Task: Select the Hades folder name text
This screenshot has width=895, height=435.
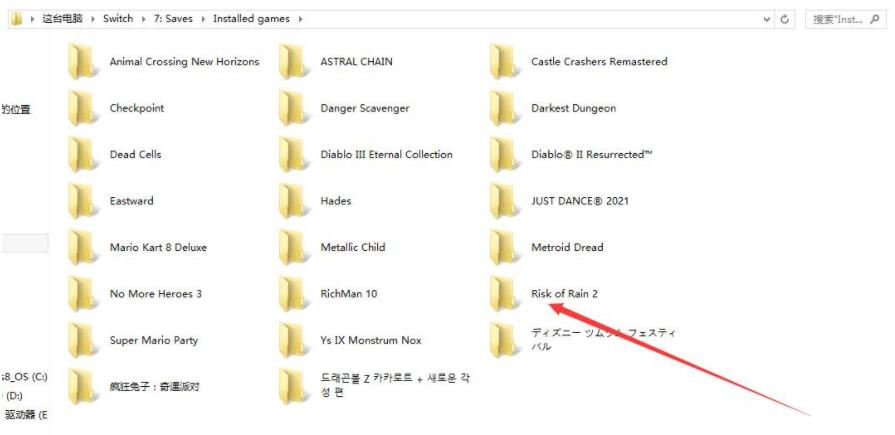Action: [x=336, y=201]
